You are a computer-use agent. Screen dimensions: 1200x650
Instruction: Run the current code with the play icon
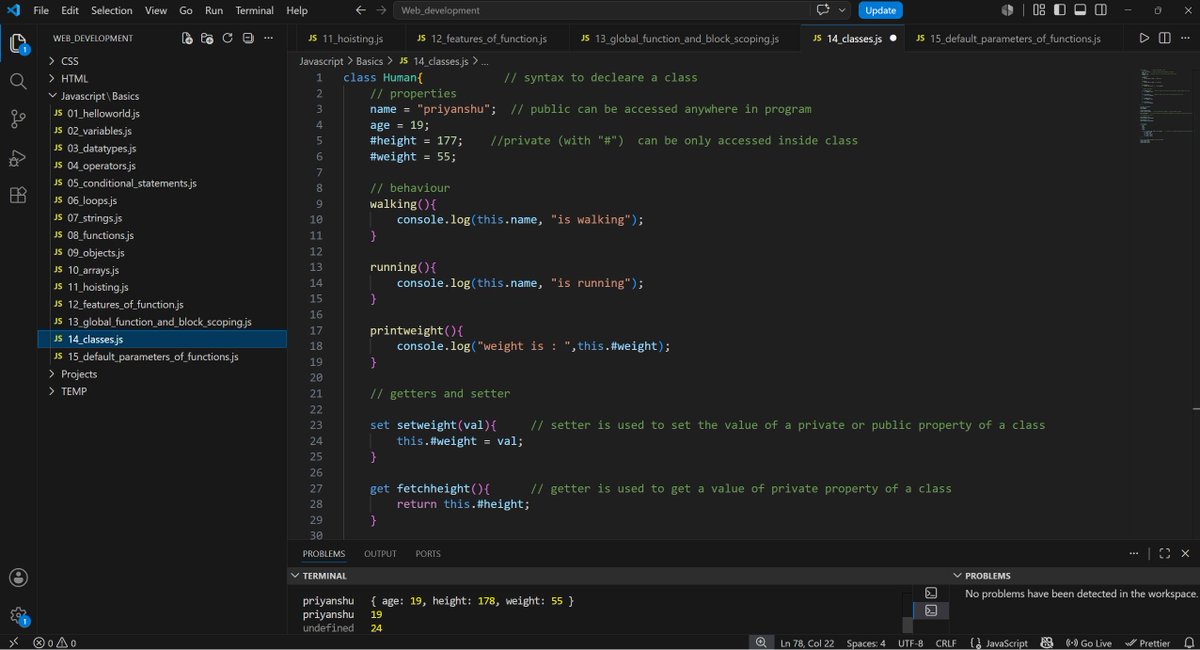tap(1144, 39)
